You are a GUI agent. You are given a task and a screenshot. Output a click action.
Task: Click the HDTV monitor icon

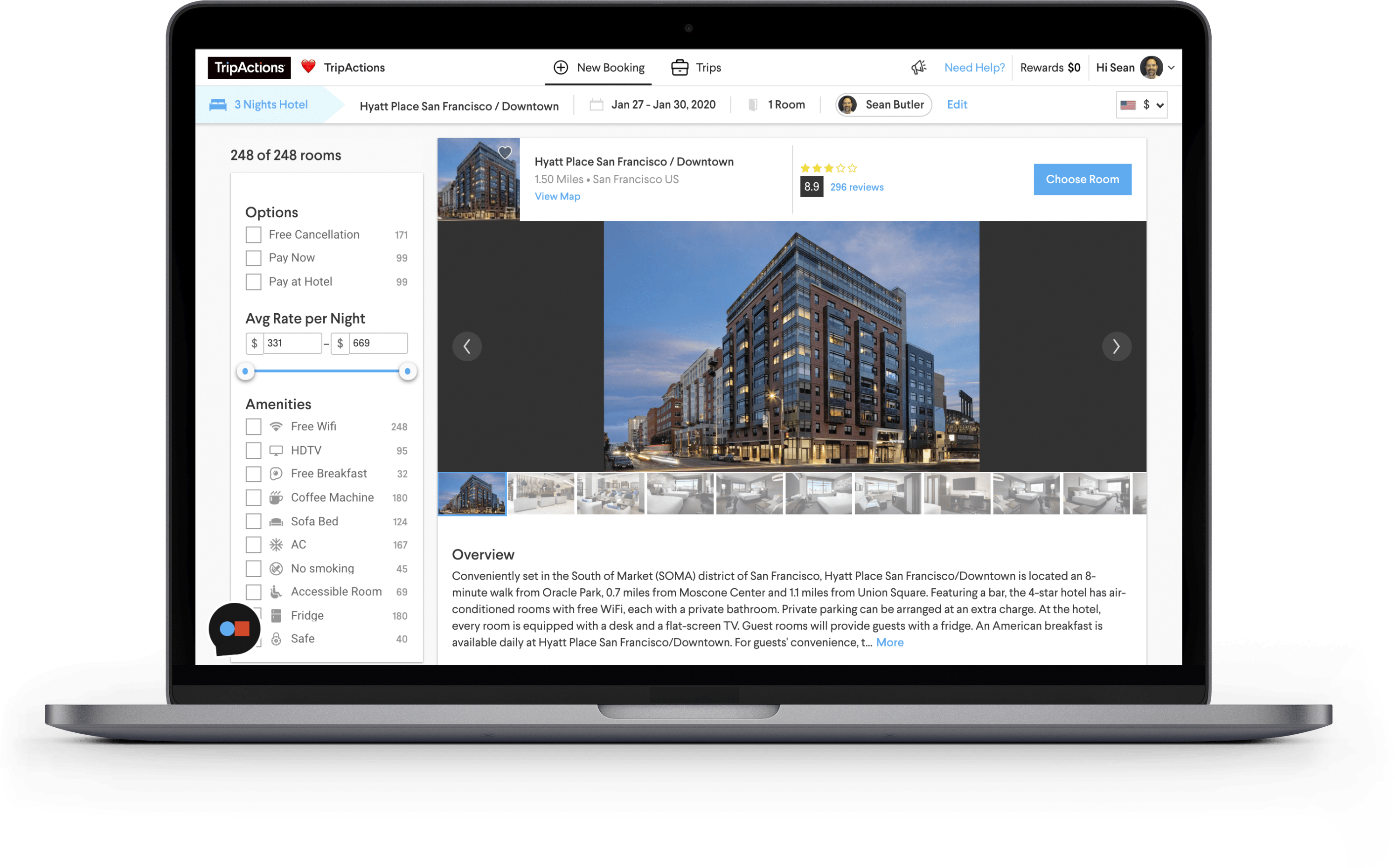277,451
